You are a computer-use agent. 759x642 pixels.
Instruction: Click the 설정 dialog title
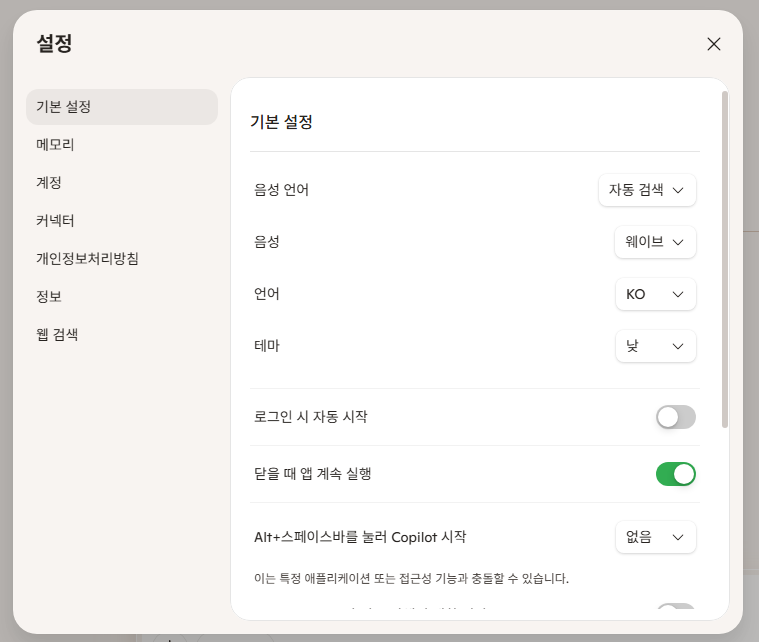pos(54,43)
